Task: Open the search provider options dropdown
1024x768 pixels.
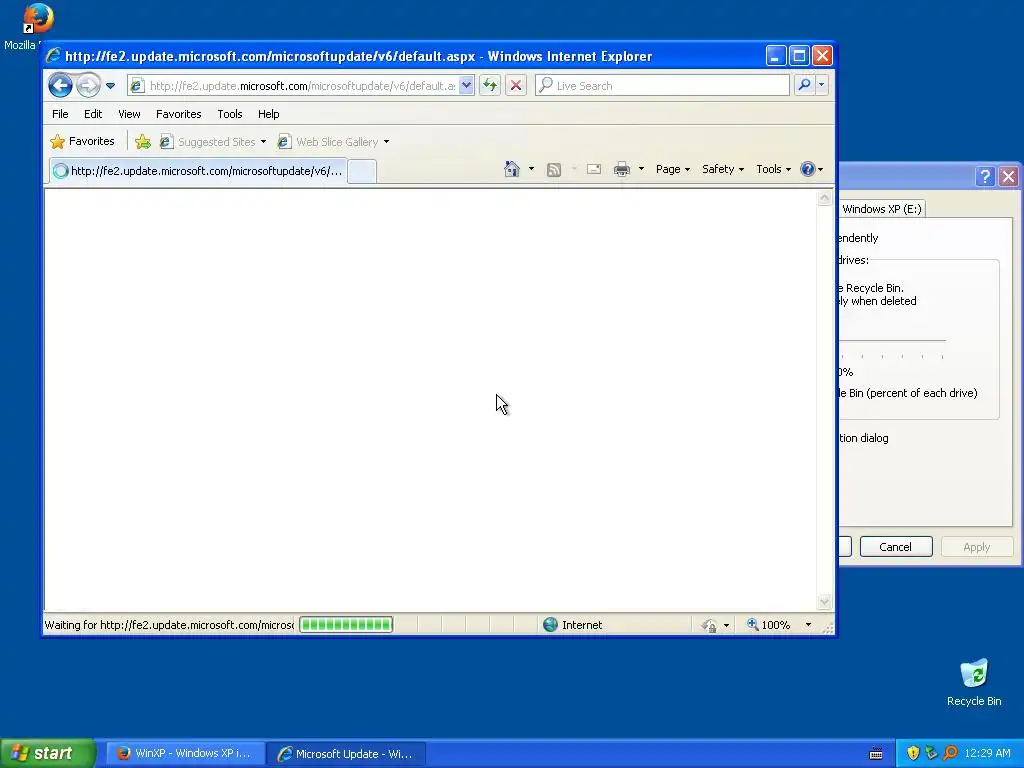Action: 822,85
